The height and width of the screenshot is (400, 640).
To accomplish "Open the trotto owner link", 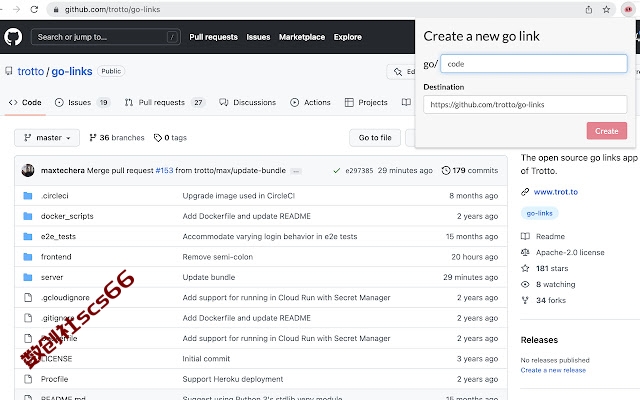I will click(31, 71).
